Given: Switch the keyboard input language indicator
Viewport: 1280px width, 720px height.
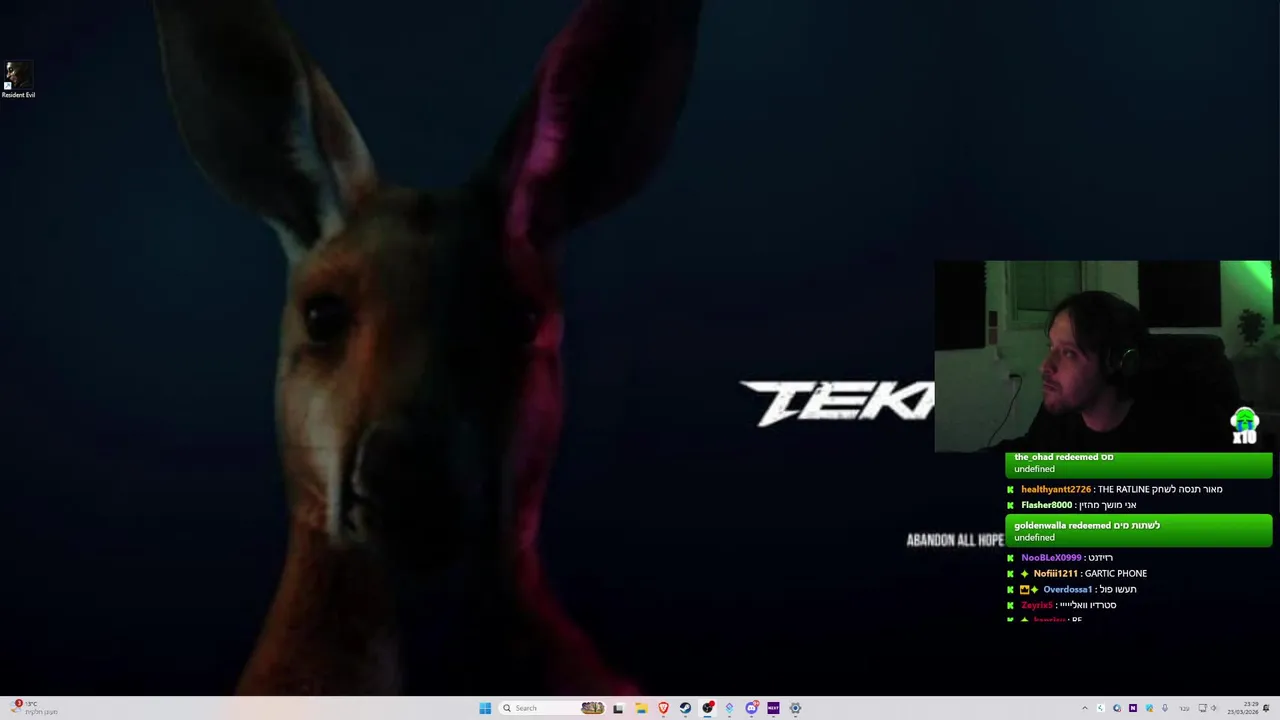Looking at the screenshot, I should click(x=1185, y=709).
